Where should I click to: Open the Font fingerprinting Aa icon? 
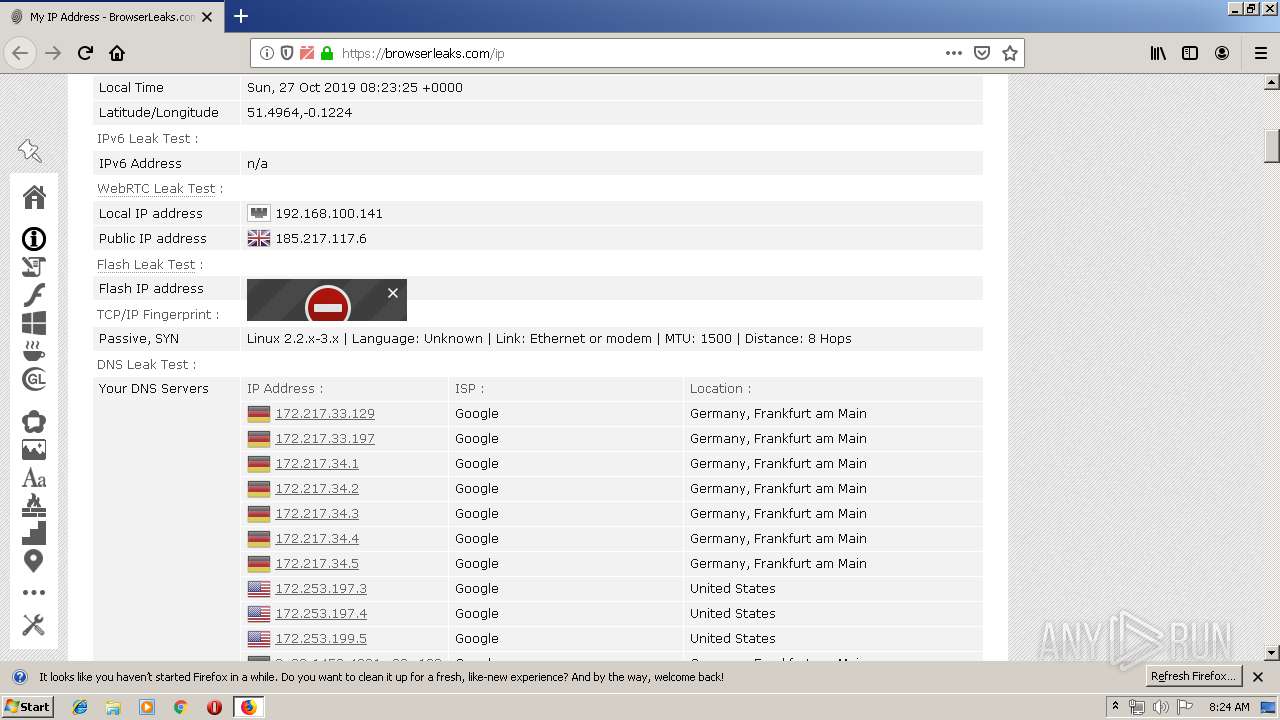pos(34,478)
